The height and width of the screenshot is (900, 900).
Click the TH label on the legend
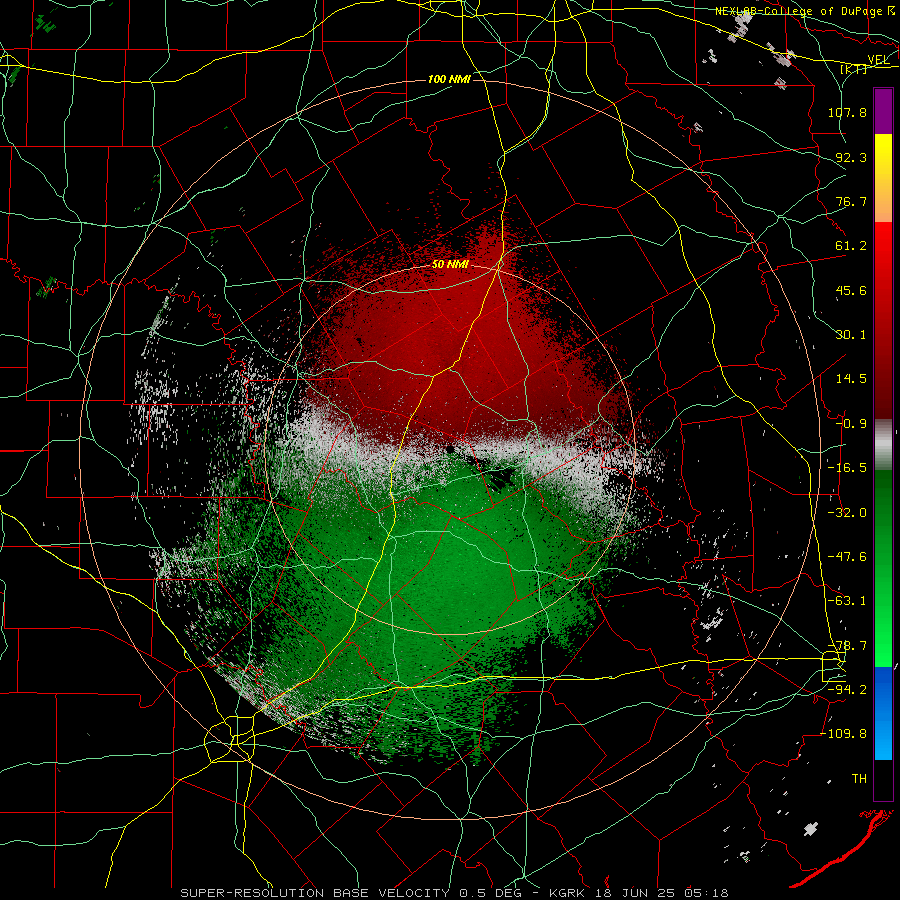(859, 778)
